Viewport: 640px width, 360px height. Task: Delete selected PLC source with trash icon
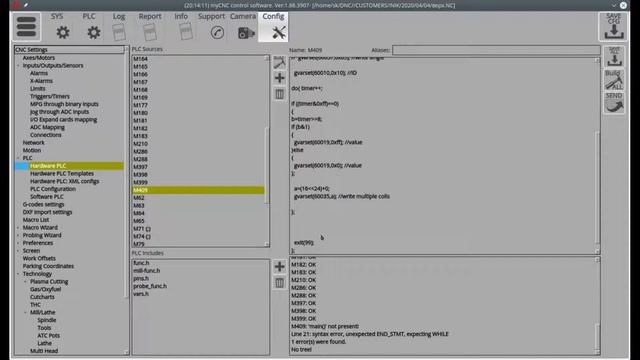pos(280,94)
